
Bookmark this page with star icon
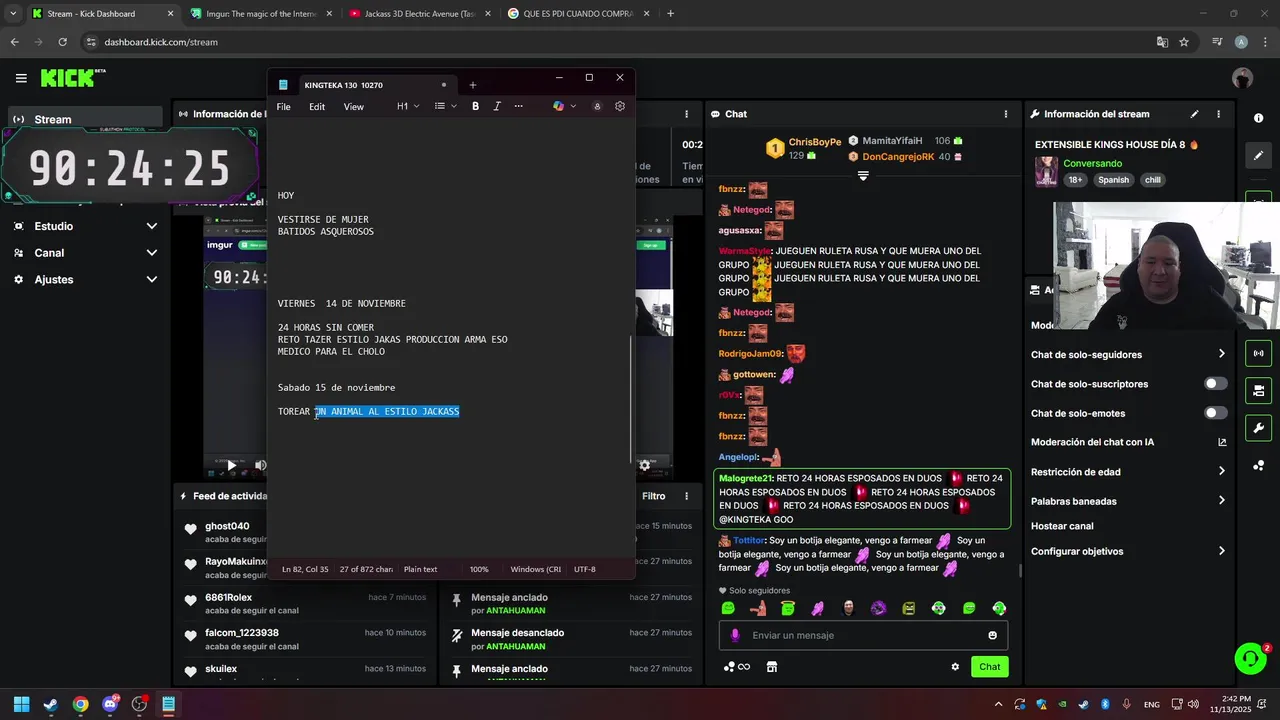point(1184,42)
